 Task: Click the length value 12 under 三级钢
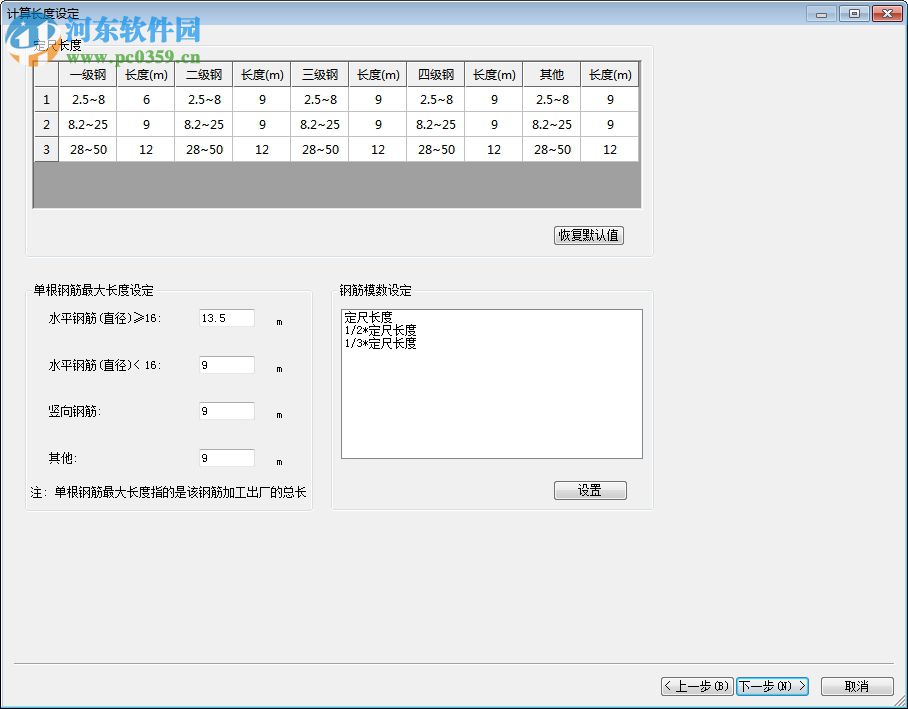pyautogui.click(x=377, y=149)
